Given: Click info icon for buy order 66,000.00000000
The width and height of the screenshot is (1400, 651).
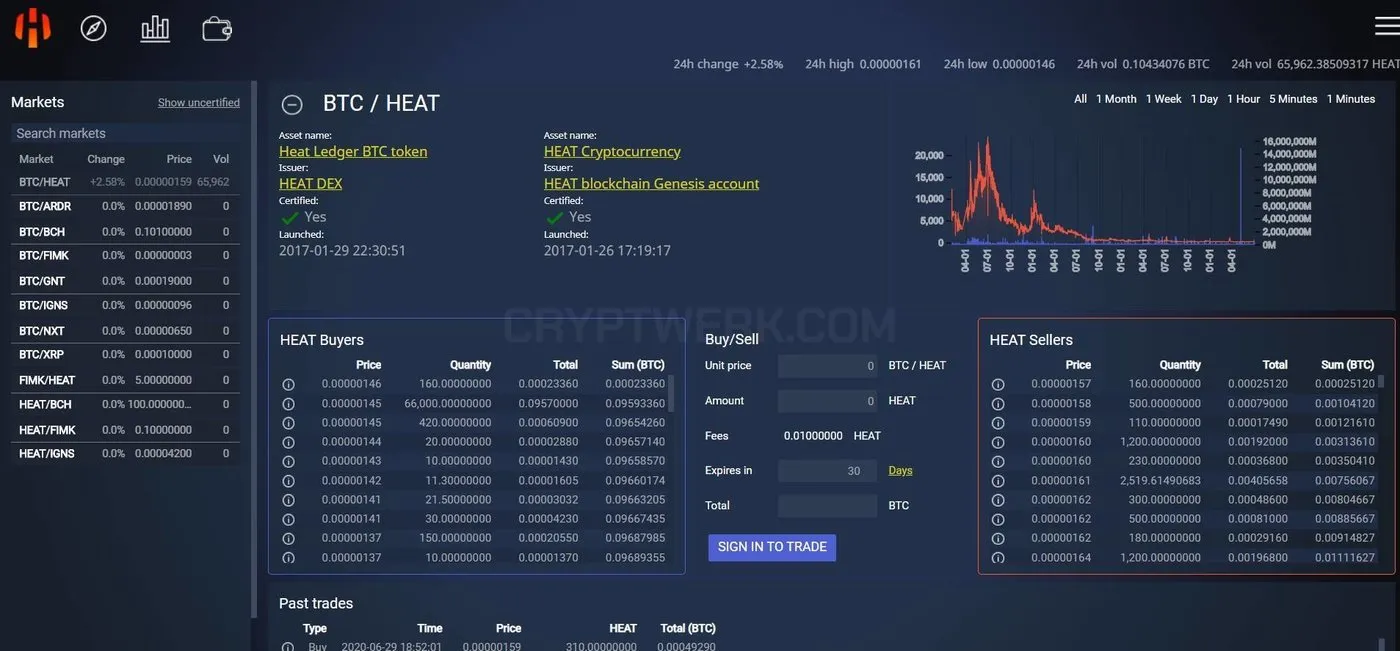Looking at the screenshot, I should 288,404.
